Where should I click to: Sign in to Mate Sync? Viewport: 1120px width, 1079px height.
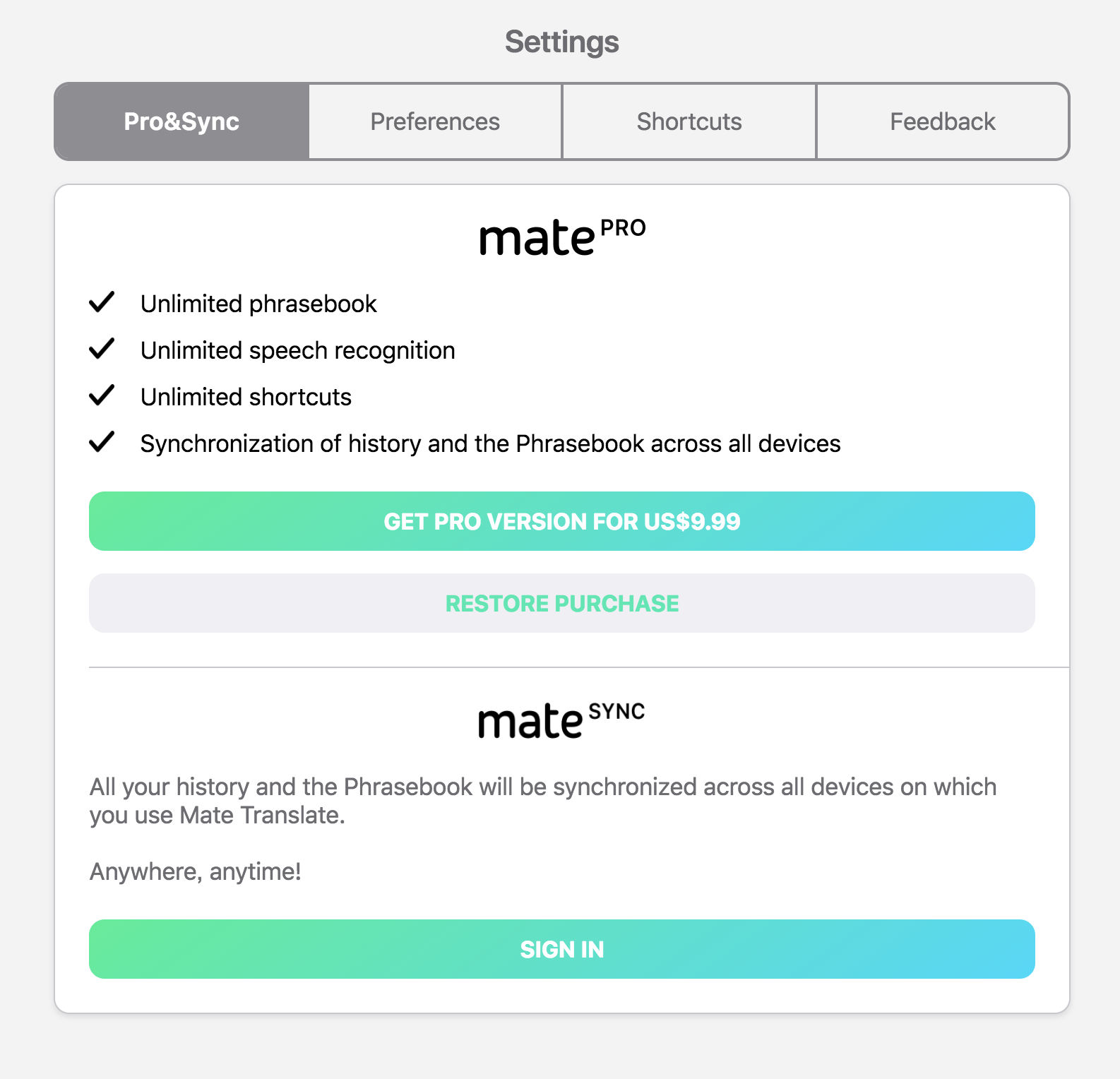(x=562, y=949)
